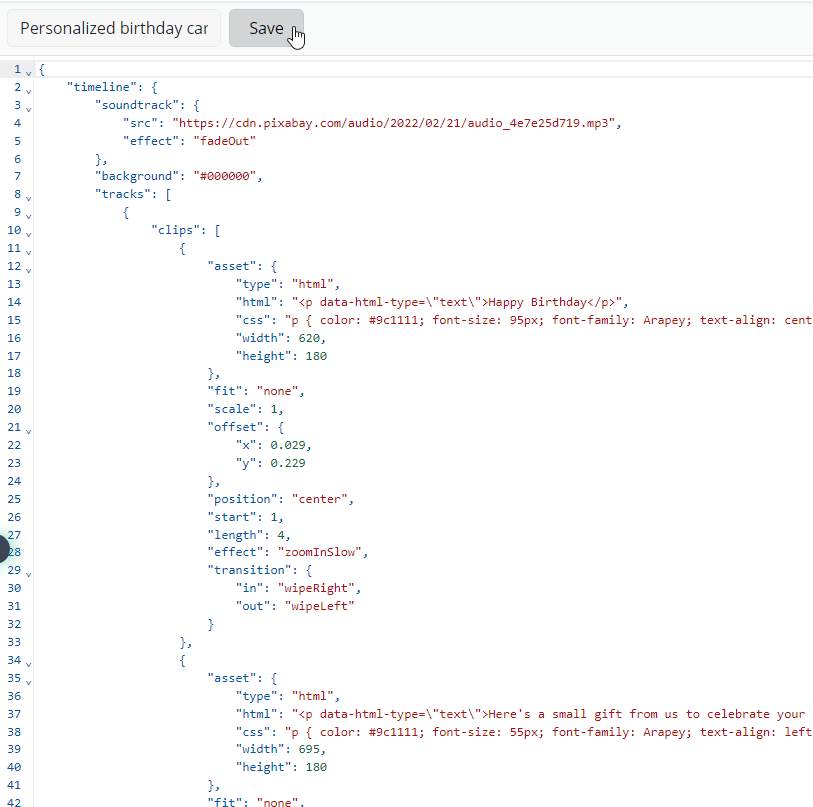Click the "Happy Birthday" html string
Image resolution: width=813 pixels, height=807 pixels.
click(x=457, y=302)
